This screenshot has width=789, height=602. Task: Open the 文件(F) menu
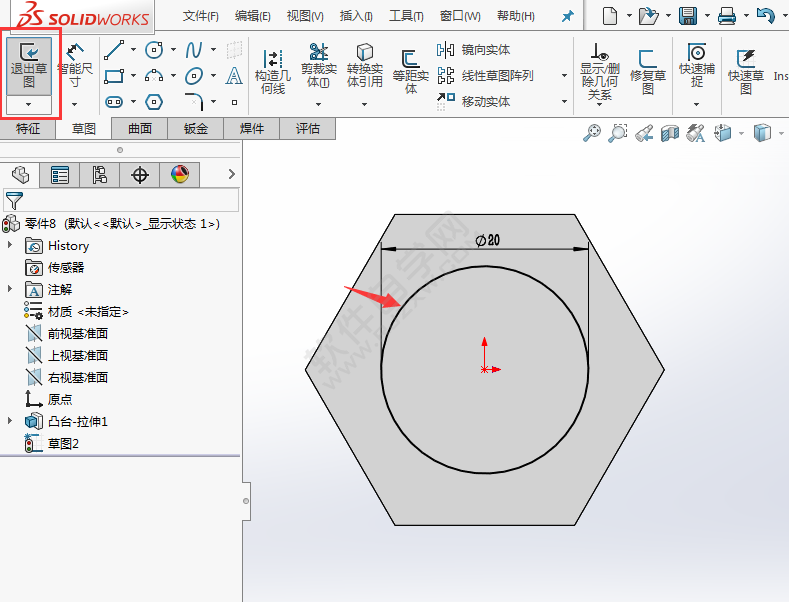pyautogui.click(x=200, y=16)
